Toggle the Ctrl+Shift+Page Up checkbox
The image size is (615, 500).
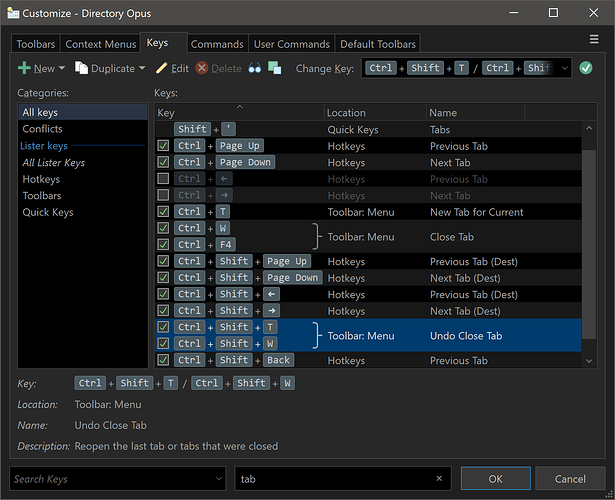tap(163, 261)
